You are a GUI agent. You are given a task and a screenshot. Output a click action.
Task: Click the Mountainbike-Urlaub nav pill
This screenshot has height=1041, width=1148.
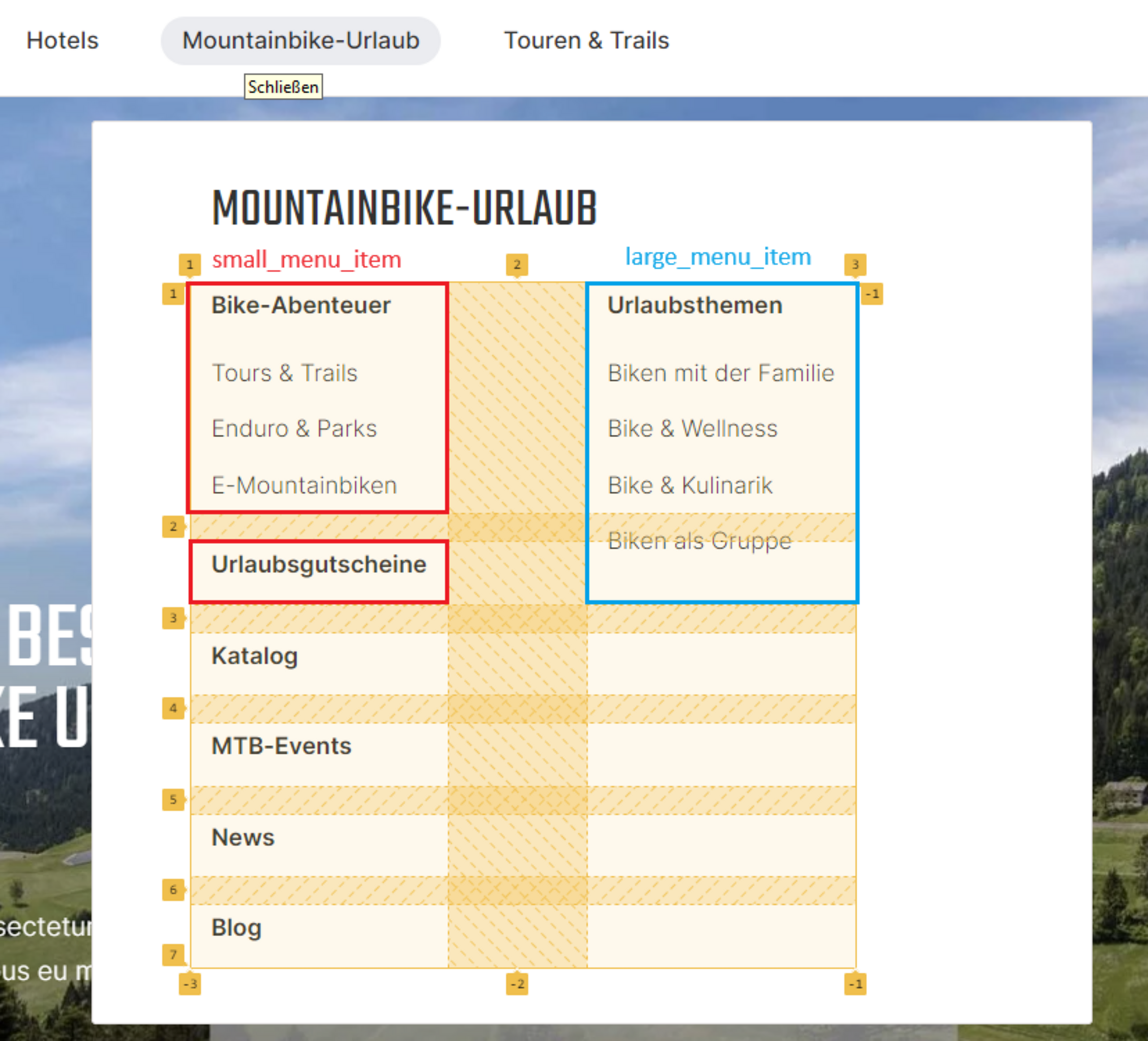[300, 41]
